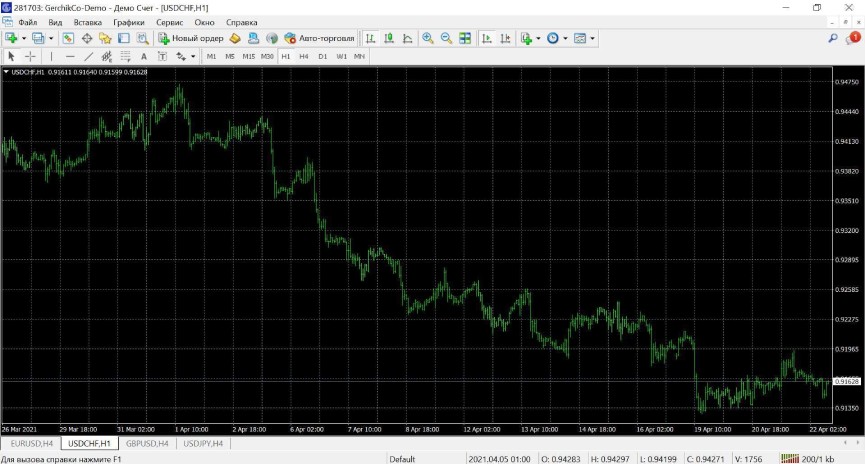The height and width of the screenshot is (464, 865).
Task: Switch to the USDJPY,H4 chart tab
Action: tap(203, 444)
